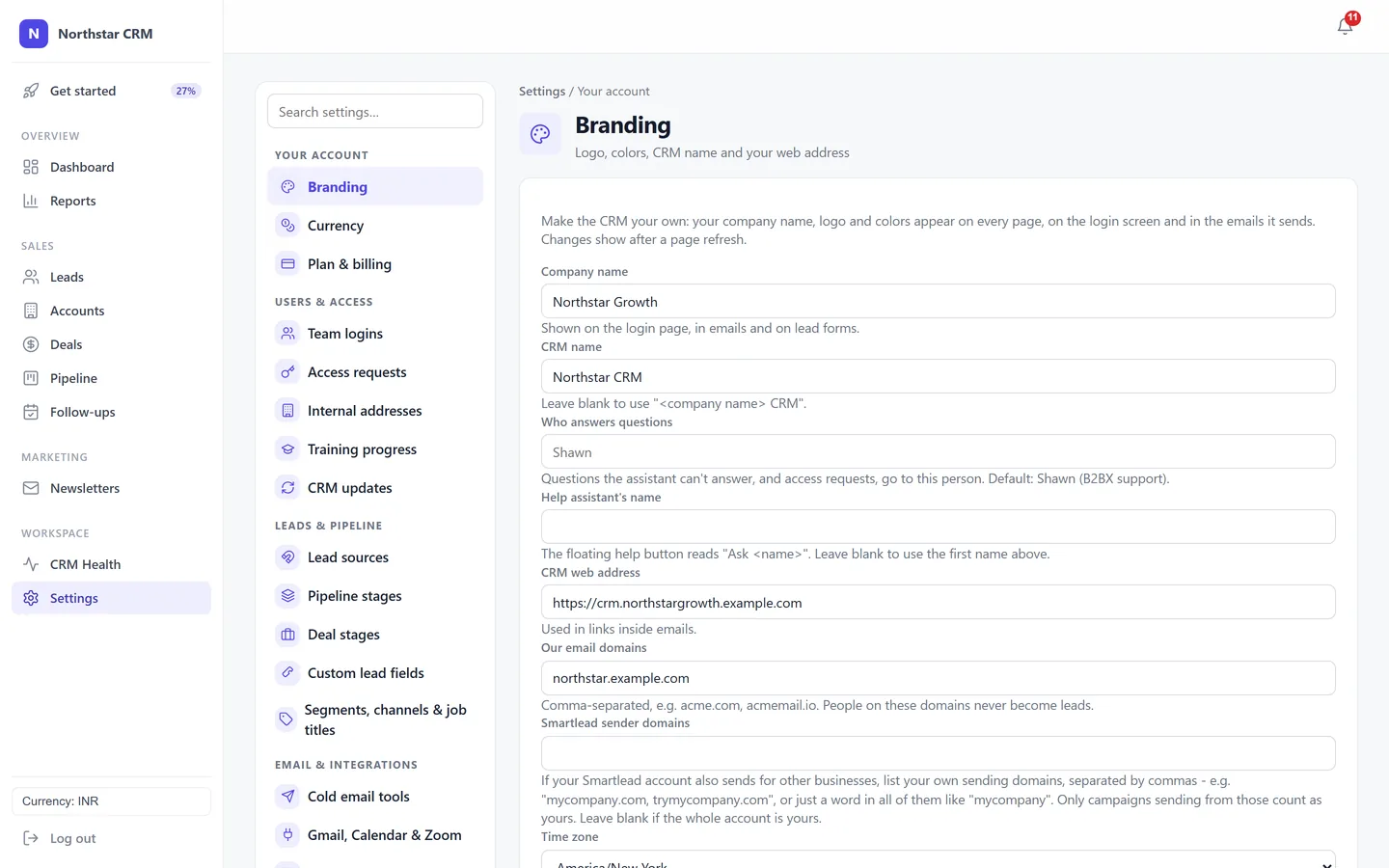This screenshot has height=868, width=1389.
Task: Select Team logins in settings menu
Action: [x=375, y=334]
